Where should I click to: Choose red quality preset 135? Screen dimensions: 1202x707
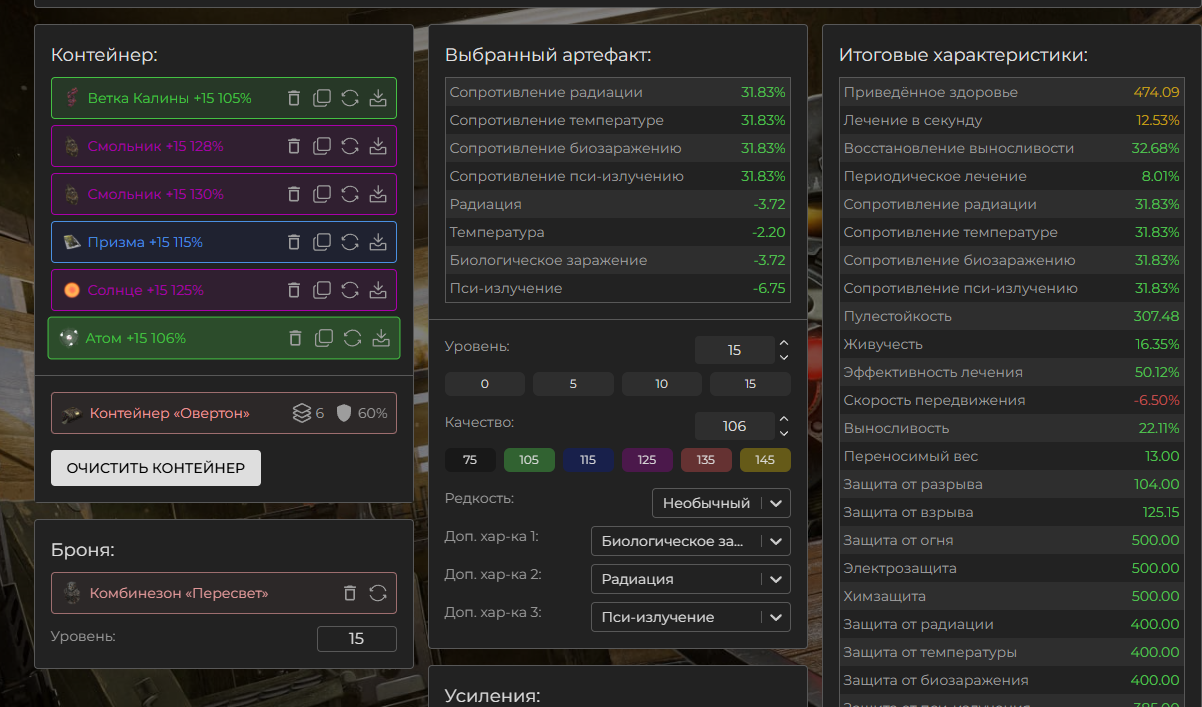(706, 460)
